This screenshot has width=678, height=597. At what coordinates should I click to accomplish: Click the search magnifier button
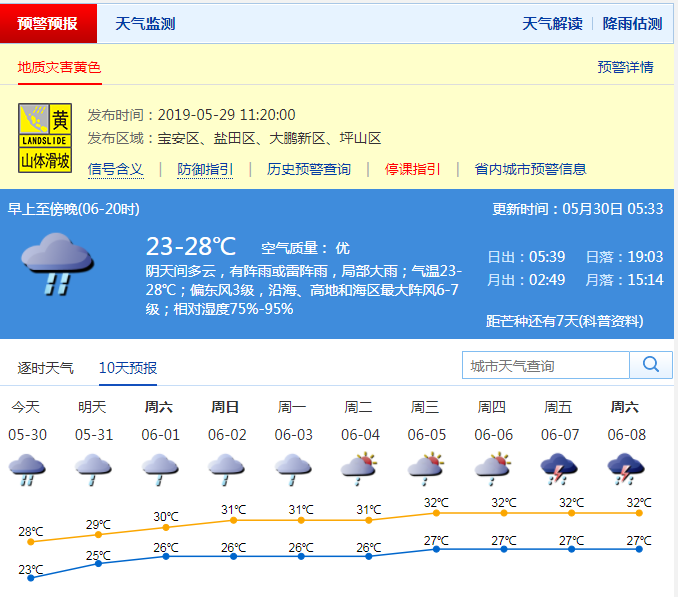coord(650,365)
